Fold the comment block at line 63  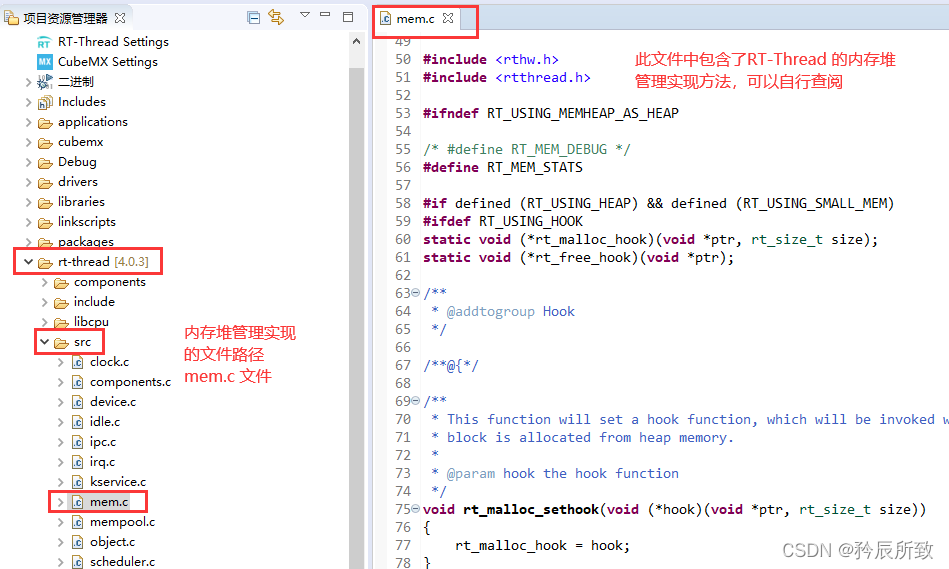pyautogui.click(x=415, y=292)
